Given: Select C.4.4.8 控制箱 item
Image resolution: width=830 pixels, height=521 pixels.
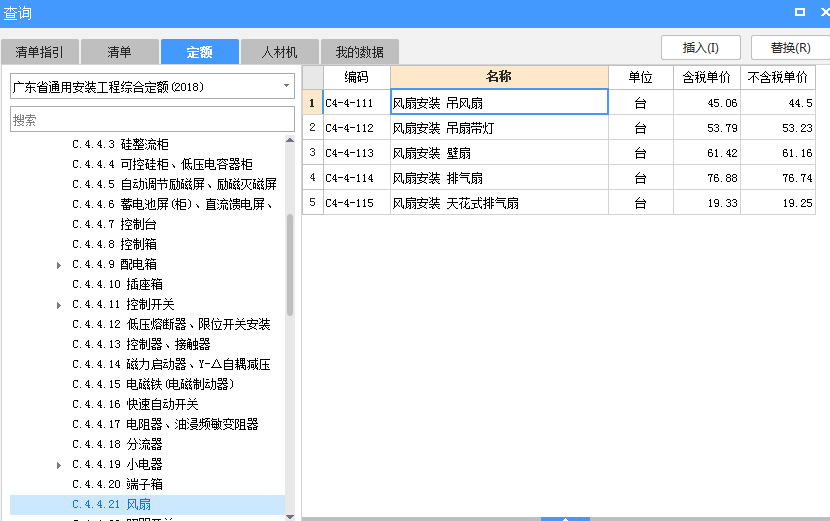Looking at the screenshot, I should coord(114,244).
